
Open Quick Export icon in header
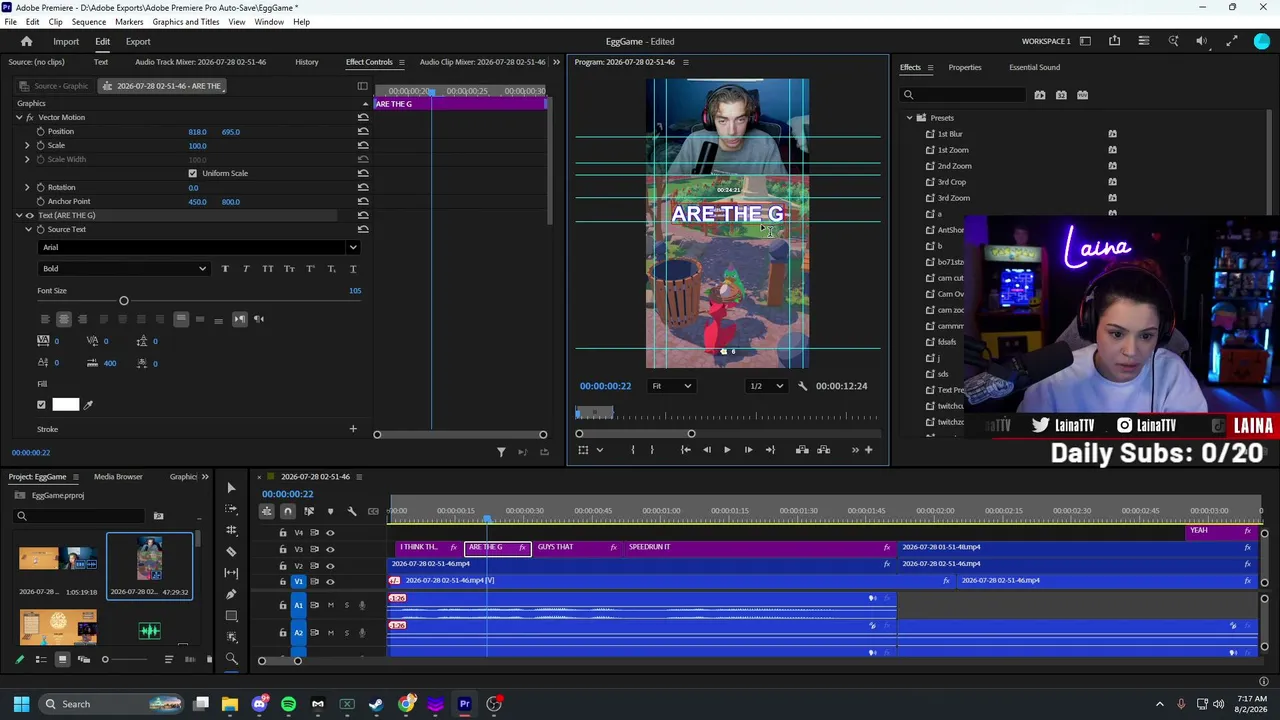(x=1114, y=41)
